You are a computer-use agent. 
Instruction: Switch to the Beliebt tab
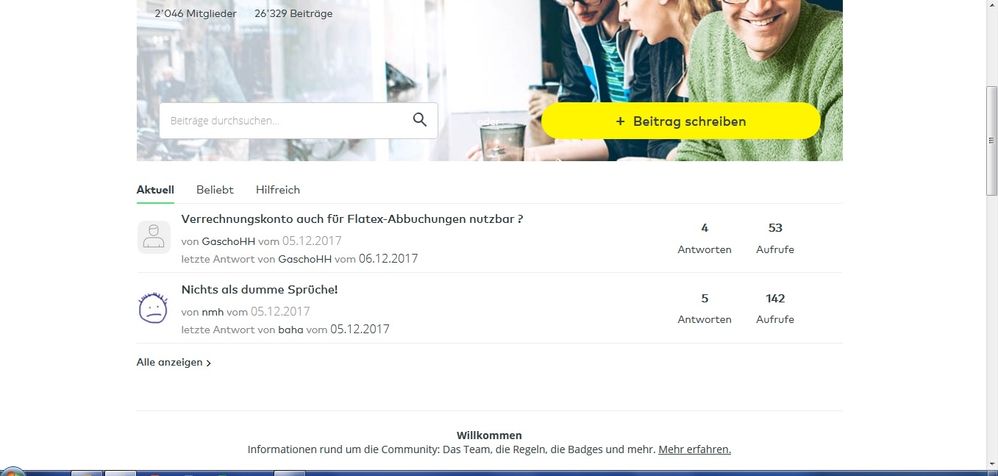pos(214,190)
